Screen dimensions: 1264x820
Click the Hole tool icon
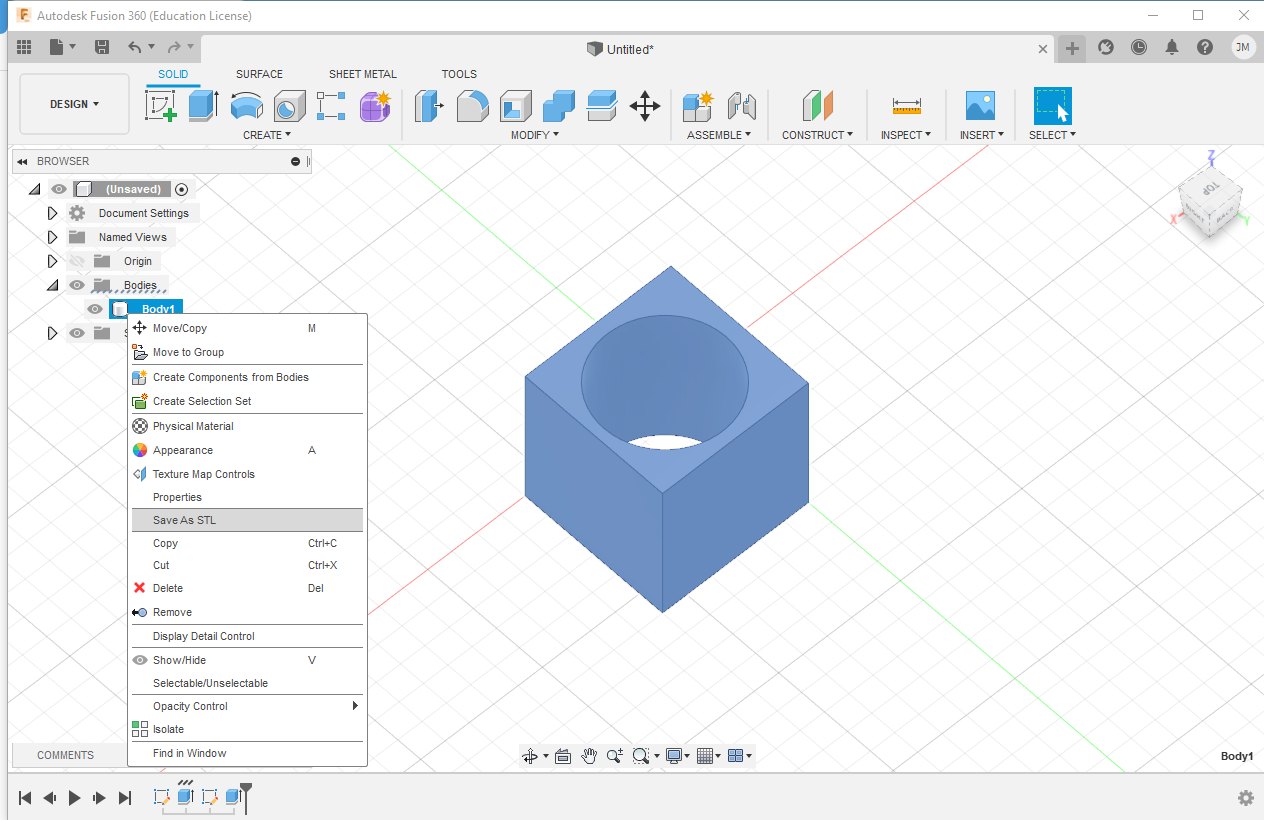(289, 105)
